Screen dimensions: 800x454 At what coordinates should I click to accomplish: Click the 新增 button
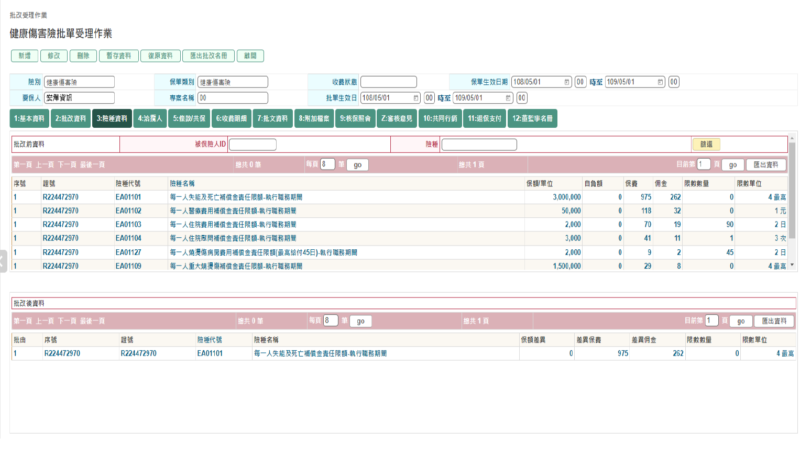pyautogui.click(x=24, y=56)
